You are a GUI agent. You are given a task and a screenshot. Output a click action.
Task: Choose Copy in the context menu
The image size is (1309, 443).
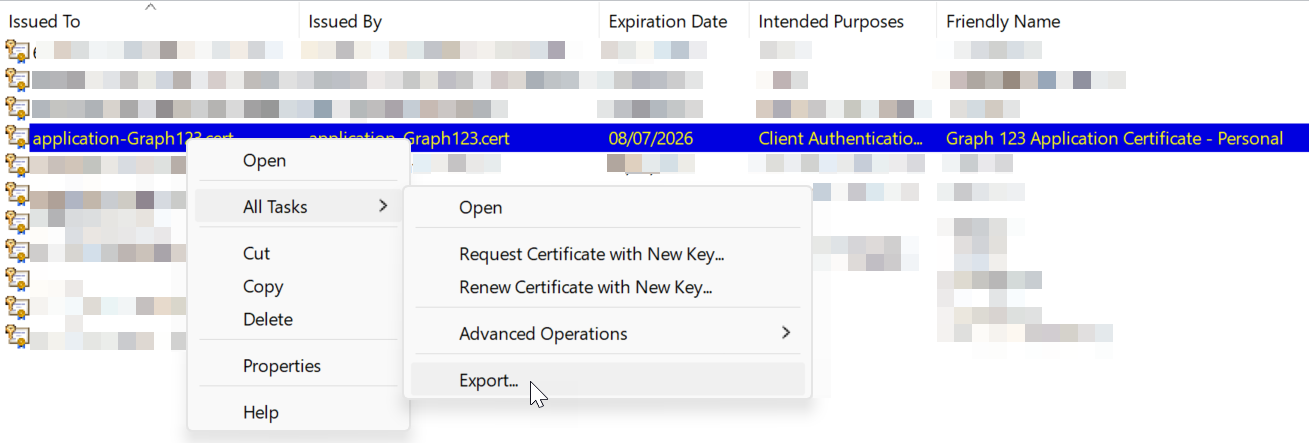(x=299, y=286)
